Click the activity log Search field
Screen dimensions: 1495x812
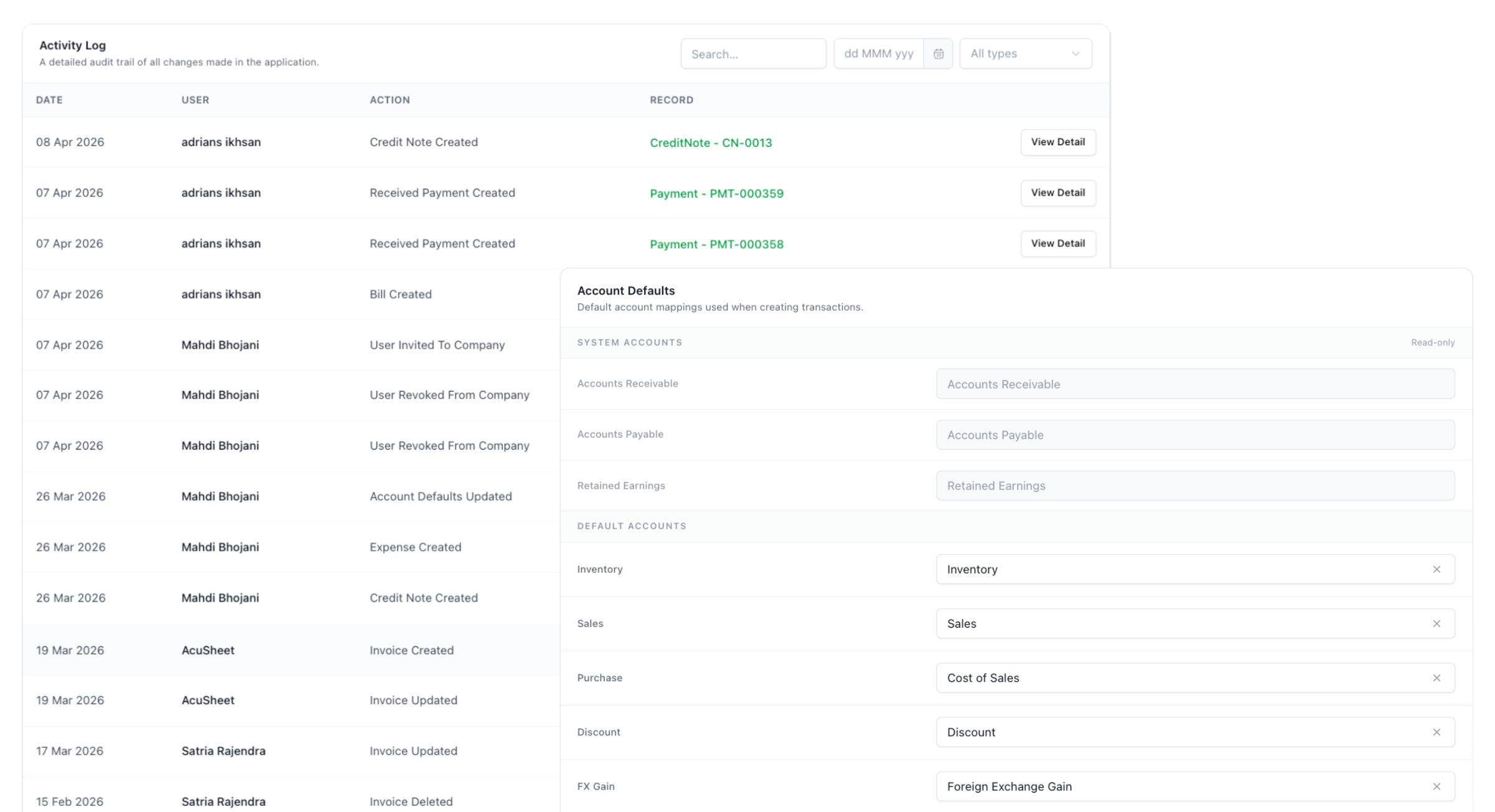[x=754, y=54]
